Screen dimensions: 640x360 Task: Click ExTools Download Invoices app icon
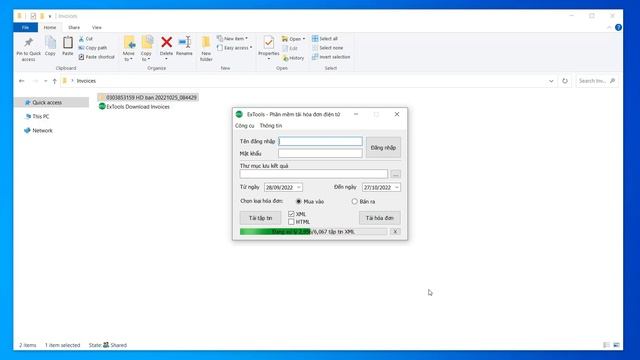coord(102,107)
